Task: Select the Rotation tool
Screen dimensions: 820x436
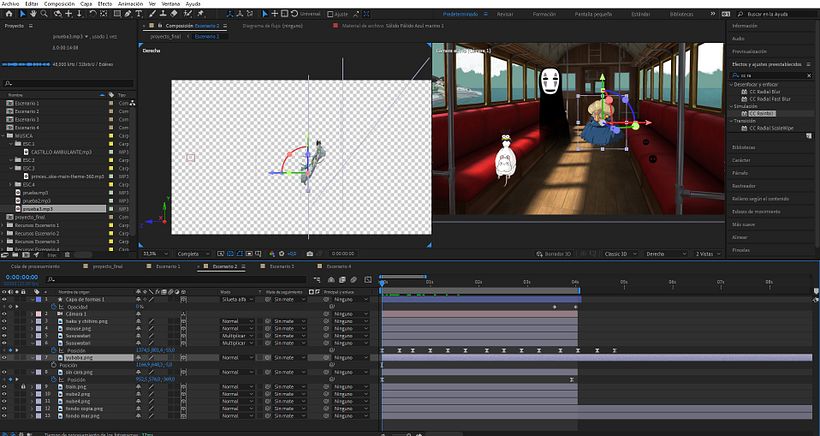Action: click(93, 14)
